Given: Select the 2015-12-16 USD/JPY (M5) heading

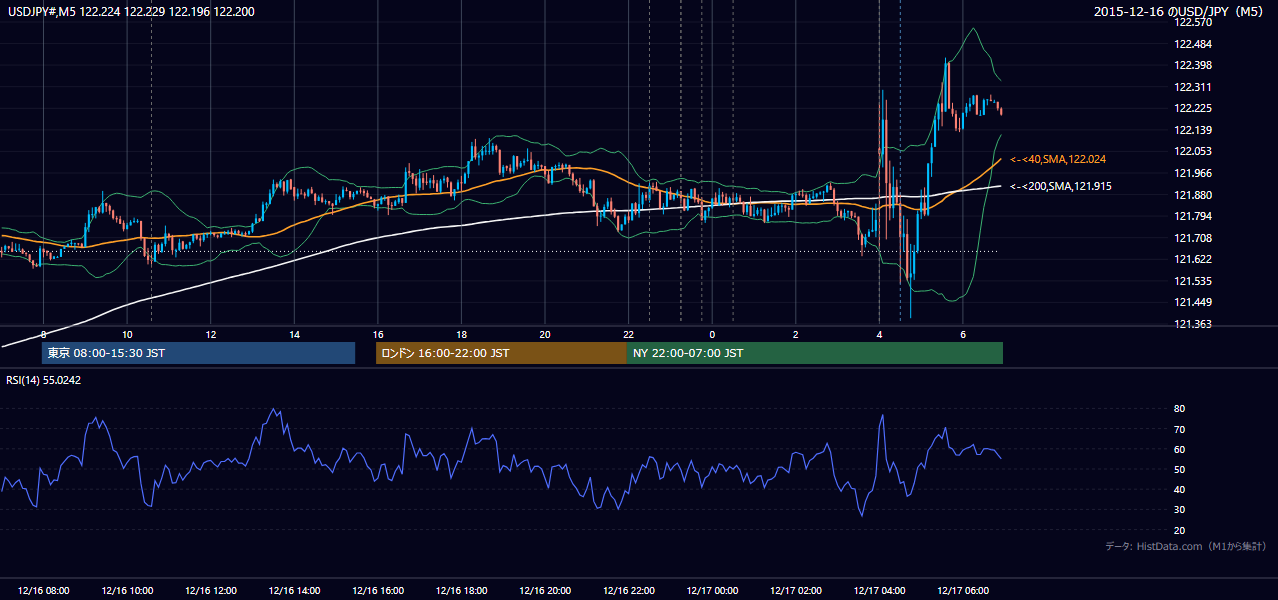Looking at the screenshot, I should (1180, 11).
